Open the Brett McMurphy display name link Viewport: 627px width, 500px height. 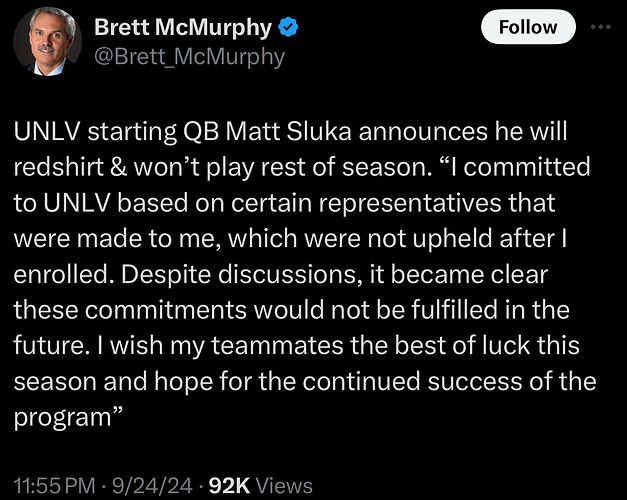[x=186, y=28]
